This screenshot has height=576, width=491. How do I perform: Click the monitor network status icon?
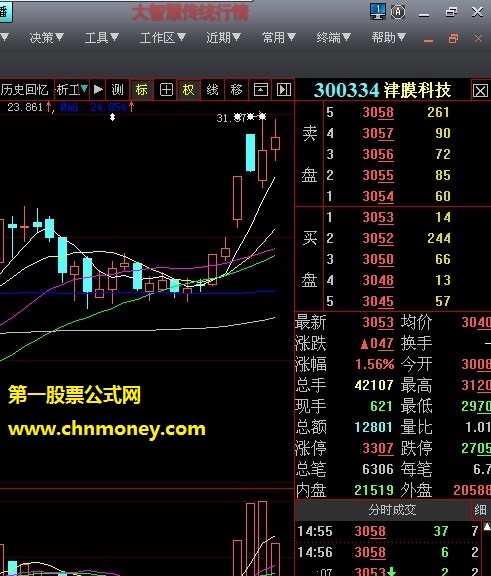click(378, 12)
